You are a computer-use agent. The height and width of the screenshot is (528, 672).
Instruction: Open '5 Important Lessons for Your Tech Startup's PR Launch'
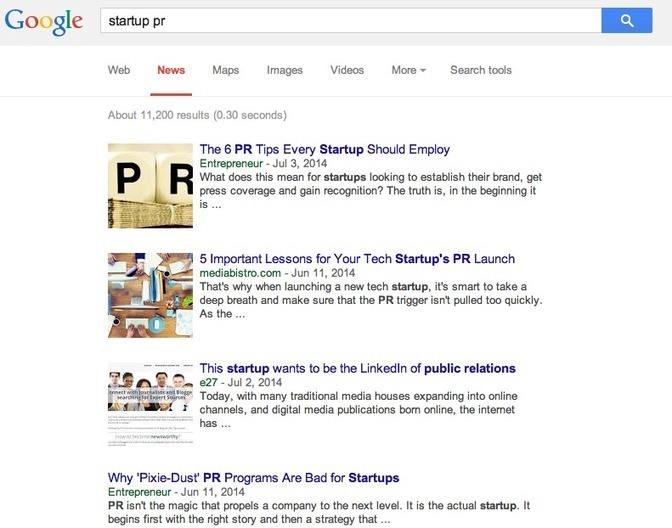357,259
